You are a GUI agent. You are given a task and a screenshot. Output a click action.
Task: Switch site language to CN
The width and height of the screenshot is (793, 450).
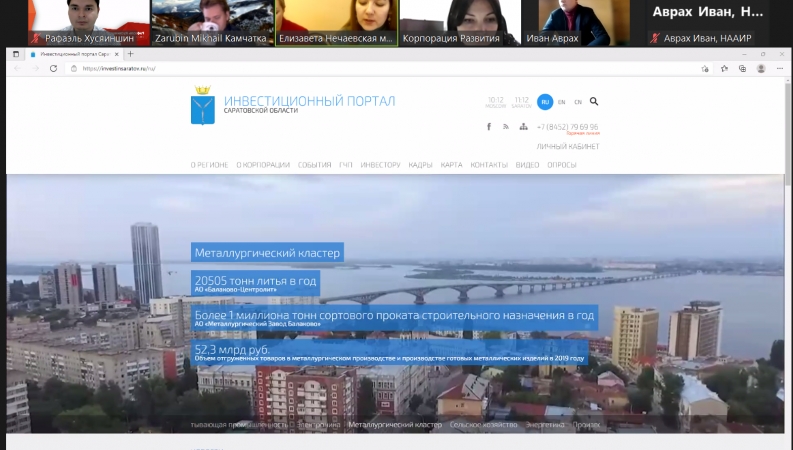point(578,102)
